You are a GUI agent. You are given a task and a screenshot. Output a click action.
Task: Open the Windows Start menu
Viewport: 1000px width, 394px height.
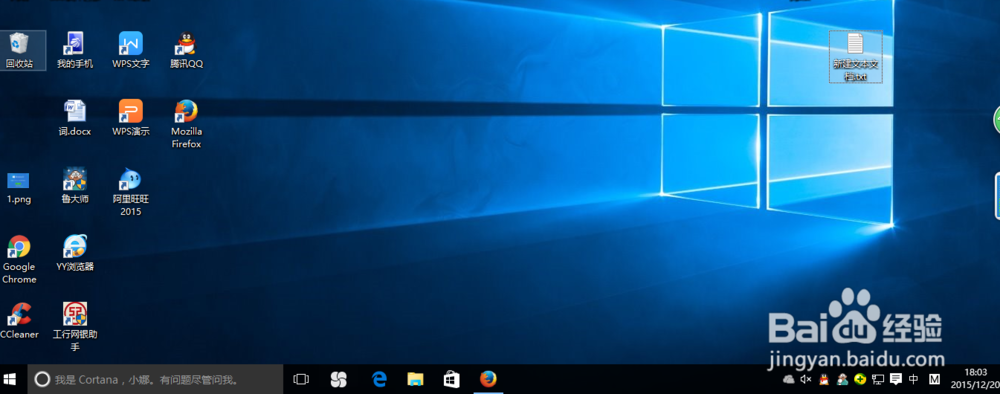tap(10, 379)
